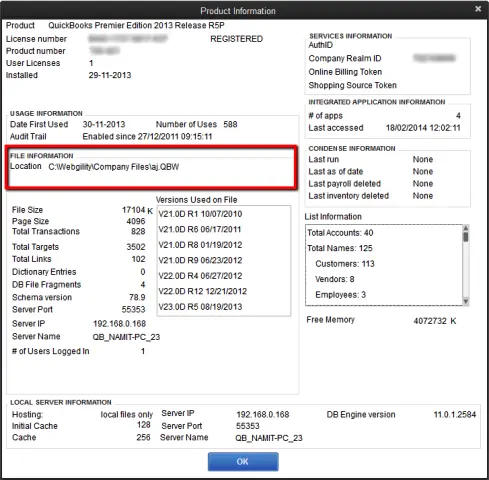Click the Online Billing Token label
The height and width of the screenshot is (480, 489).
345,72
